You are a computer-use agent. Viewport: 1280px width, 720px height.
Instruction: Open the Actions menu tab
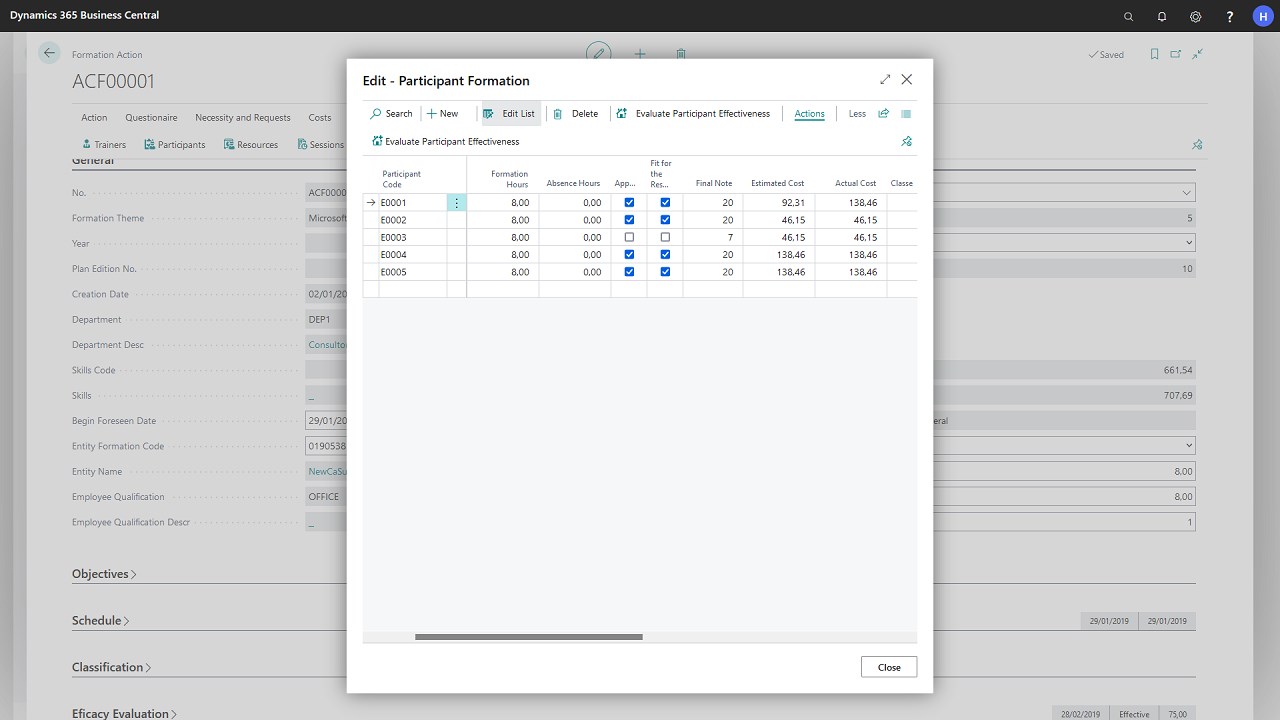click(x=809, y=114)
